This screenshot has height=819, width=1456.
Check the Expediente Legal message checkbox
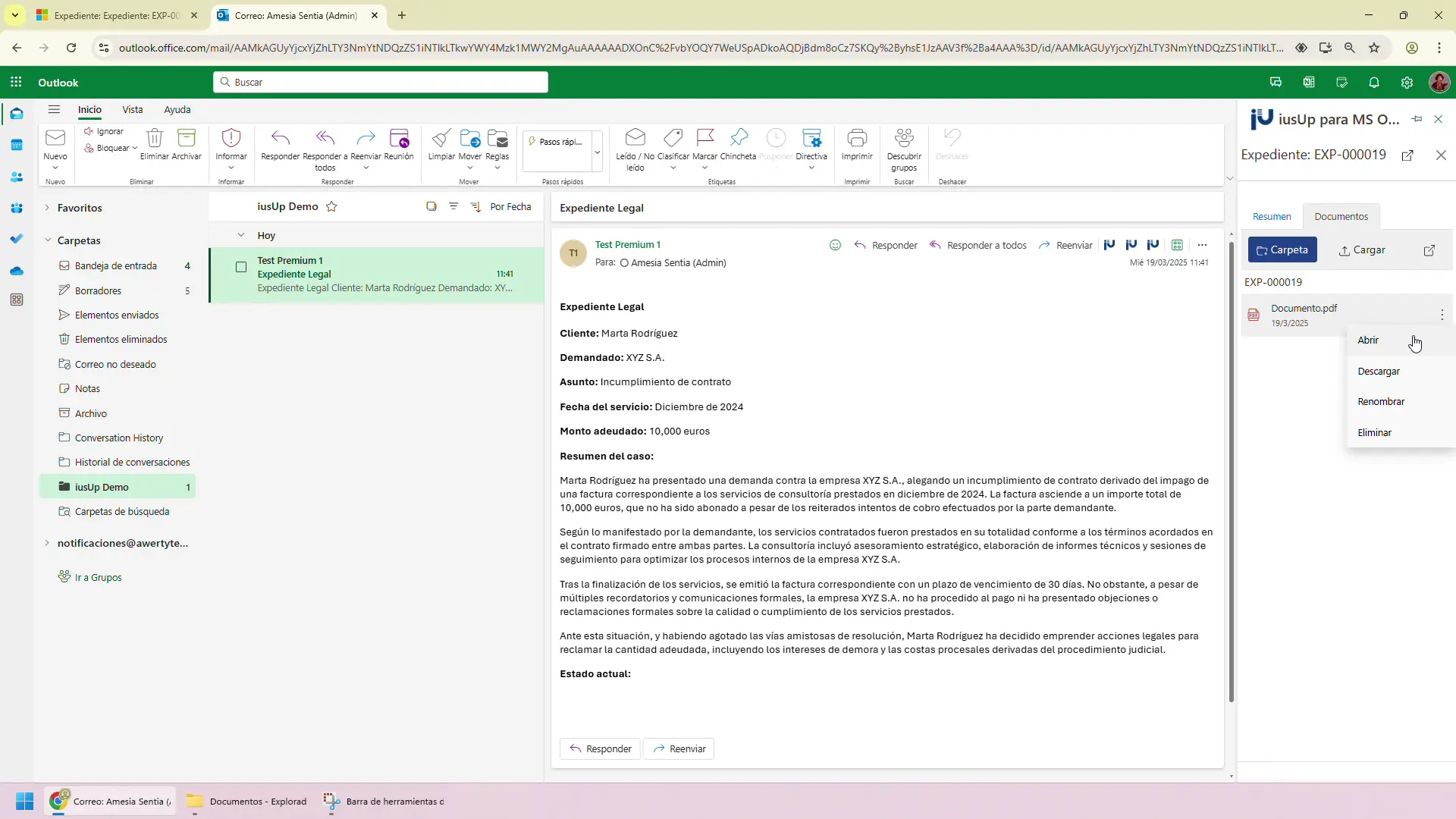click(241, 267)
